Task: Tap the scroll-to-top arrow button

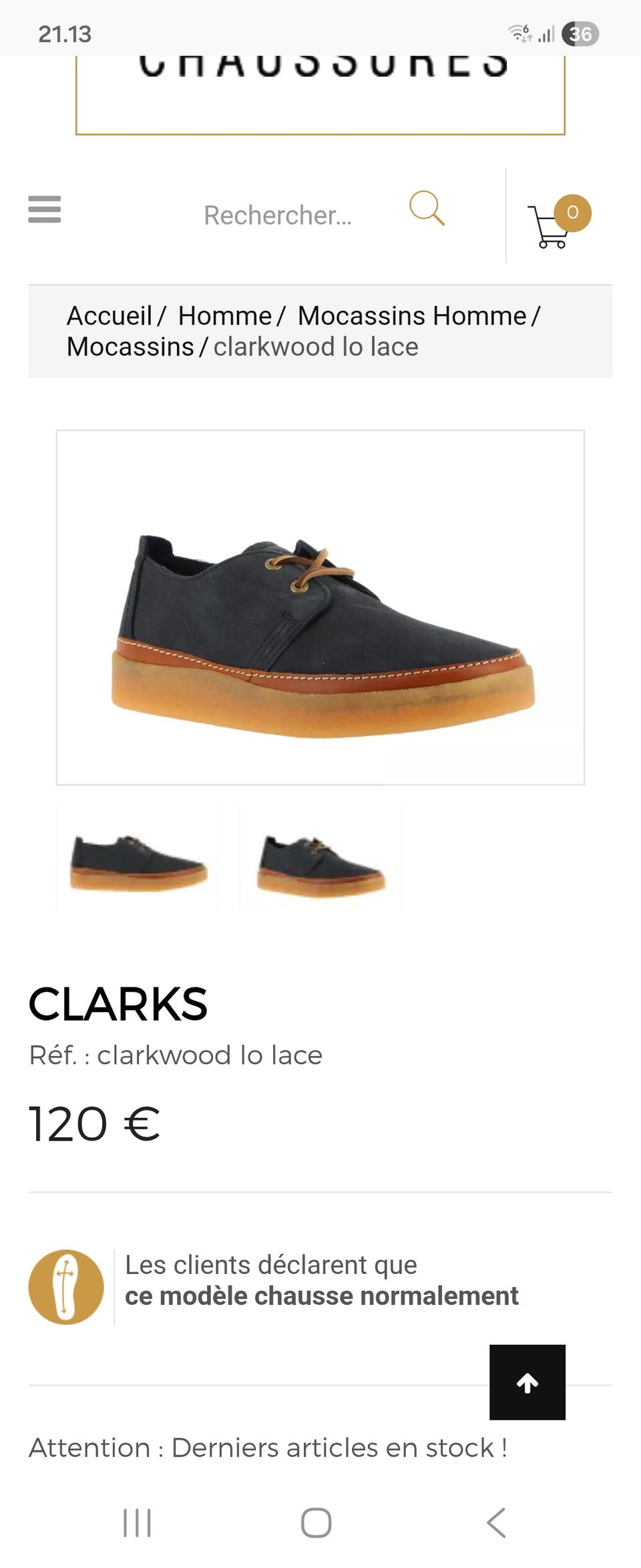Action: click(x=527, y=1382)
